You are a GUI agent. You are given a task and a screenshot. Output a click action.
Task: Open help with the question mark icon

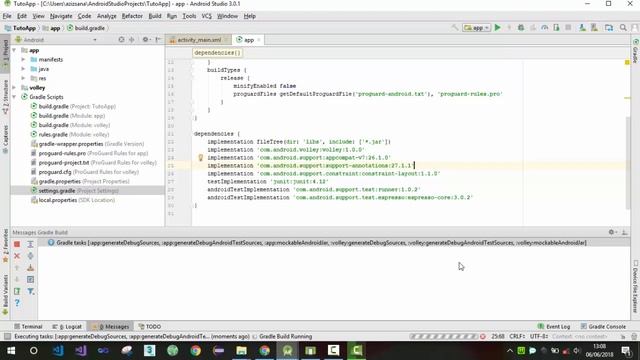(17, 303)
